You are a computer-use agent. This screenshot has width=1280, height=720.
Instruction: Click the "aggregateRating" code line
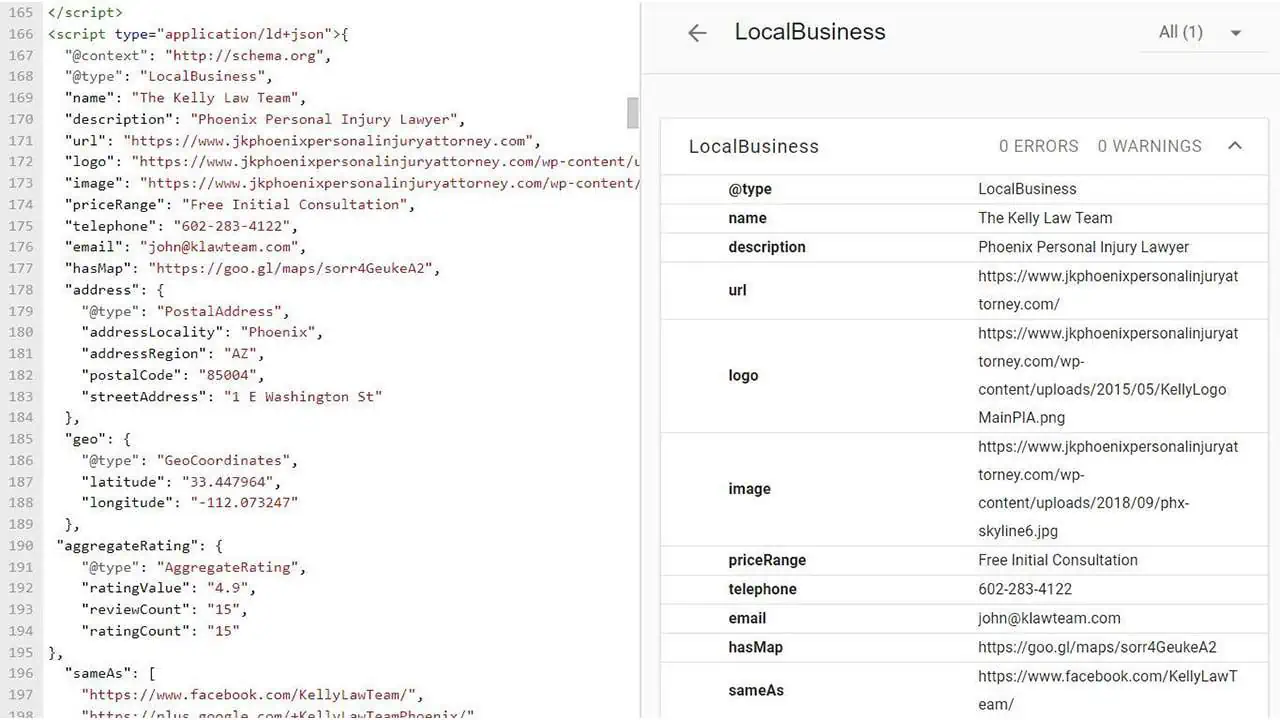click(139, 545)
